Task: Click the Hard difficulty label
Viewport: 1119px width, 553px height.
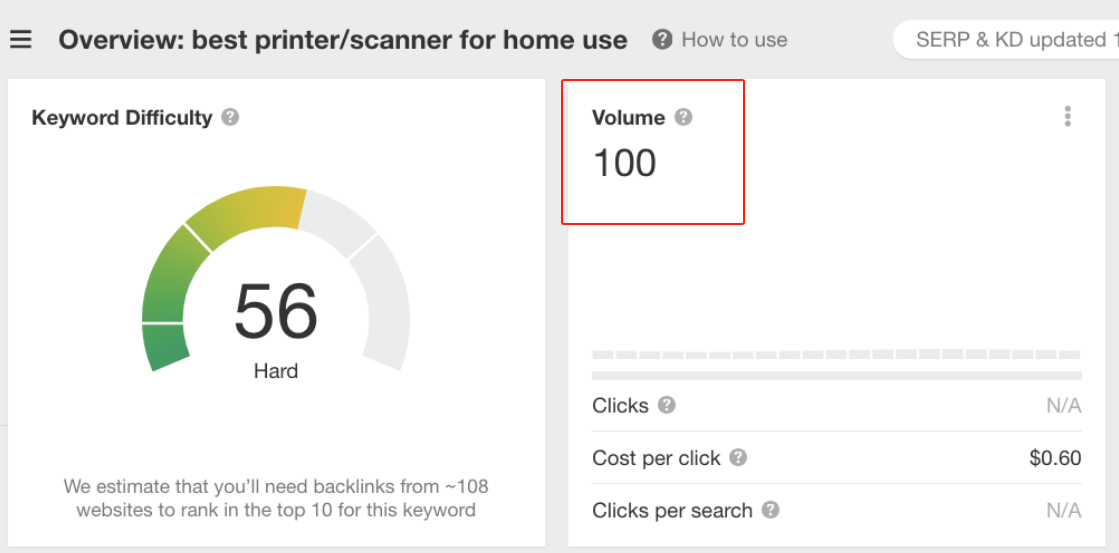Action: (x=276, y=371)
